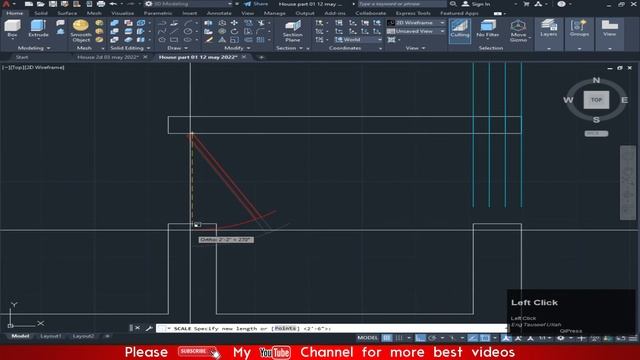640x360 pixels.
Task: Expand the Draw panel
Action: (177, 48)
